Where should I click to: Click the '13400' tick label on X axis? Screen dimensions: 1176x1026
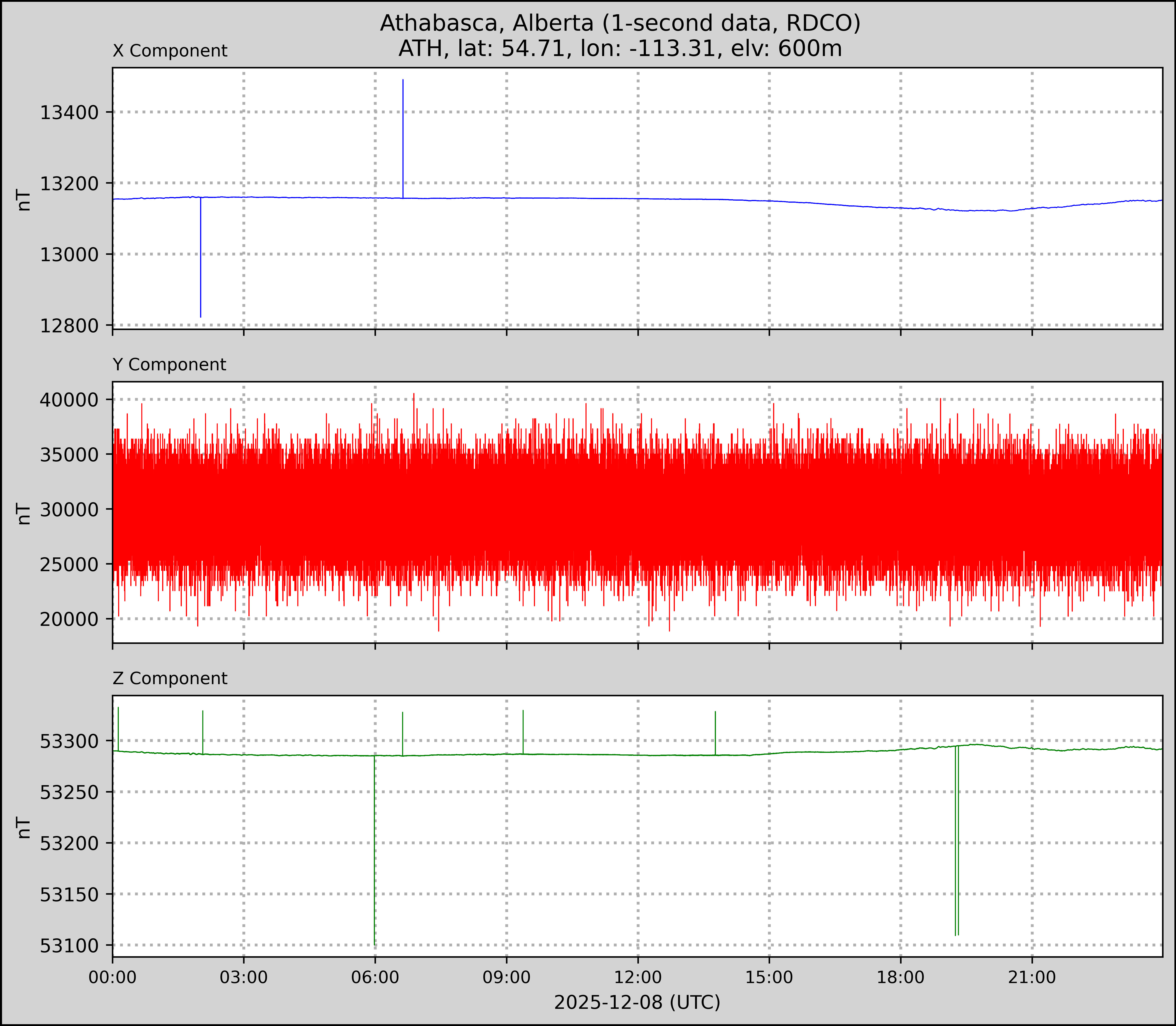69,112
